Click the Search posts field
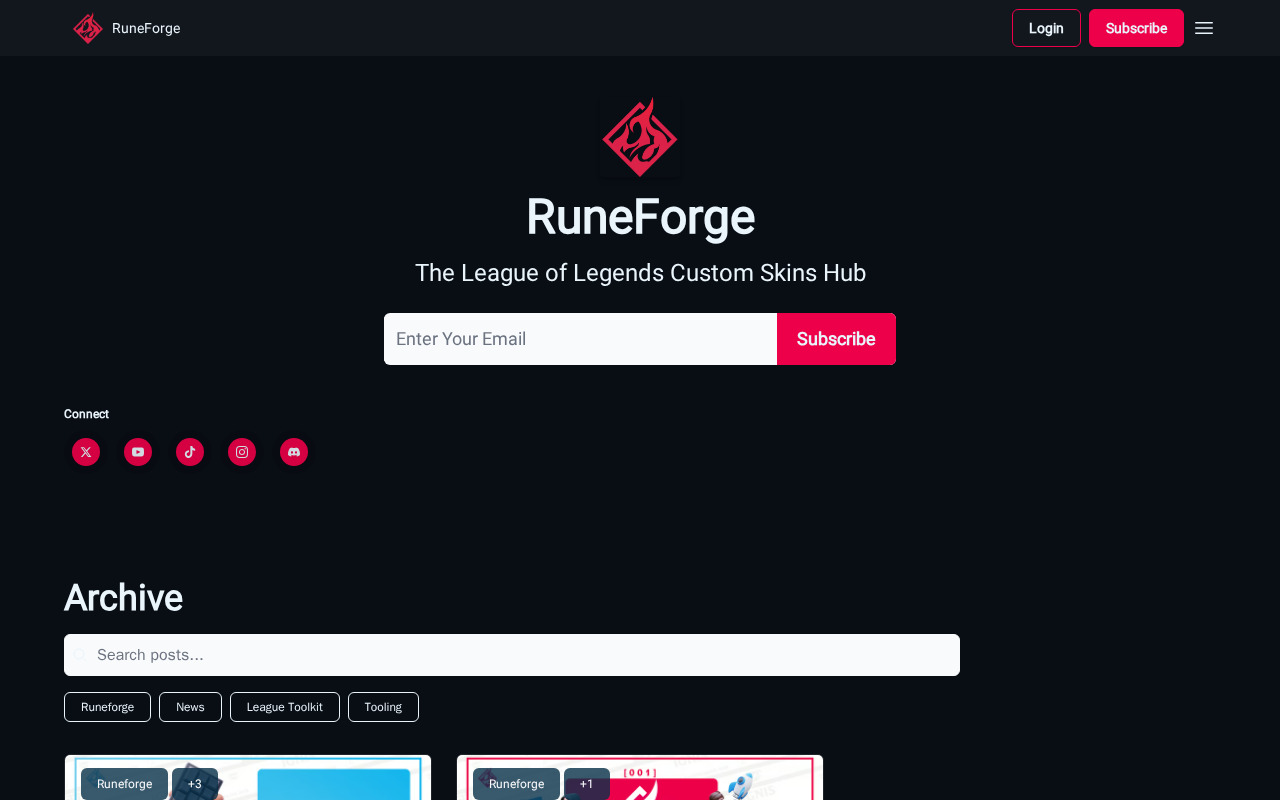Screen dimensions: 1280x800 pyautogui.click(x=512, y=655)
